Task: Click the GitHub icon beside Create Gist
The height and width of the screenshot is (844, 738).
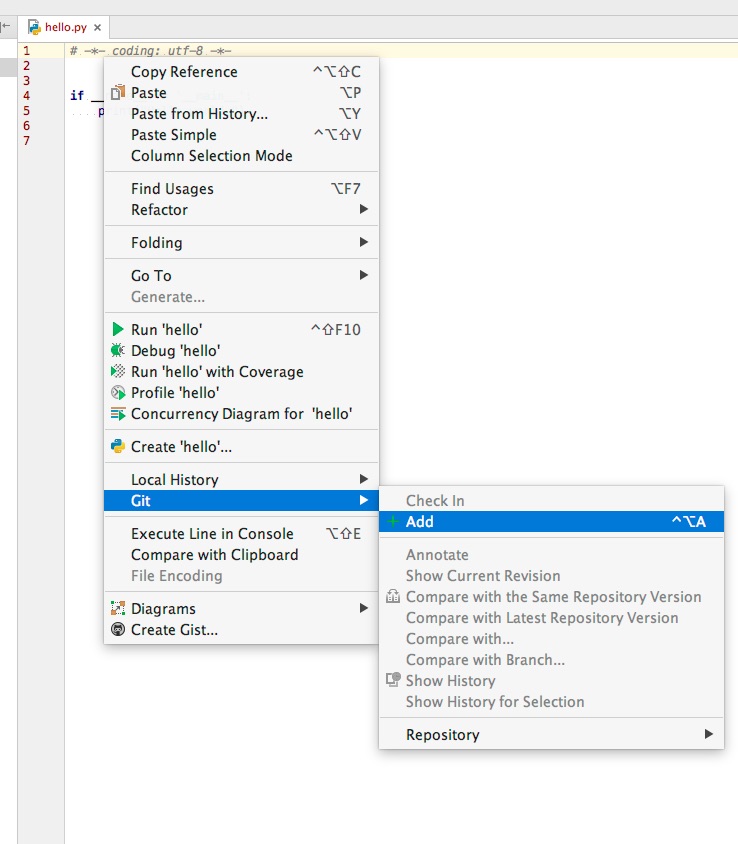Action: tap(118, 629)
